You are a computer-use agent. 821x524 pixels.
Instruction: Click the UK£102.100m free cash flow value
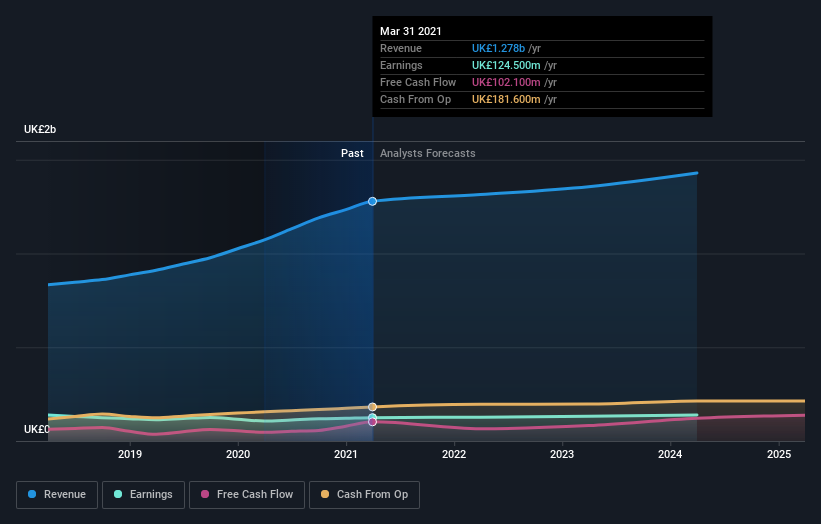506,82
